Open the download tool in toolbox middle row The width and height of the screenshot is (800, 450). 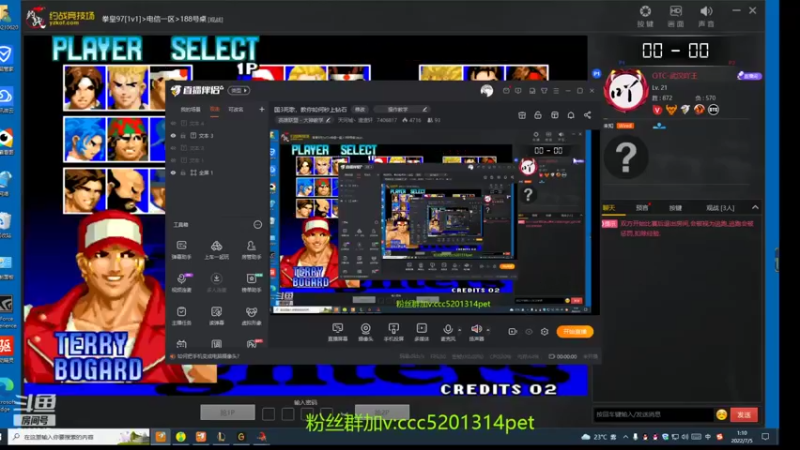(216, 283)
